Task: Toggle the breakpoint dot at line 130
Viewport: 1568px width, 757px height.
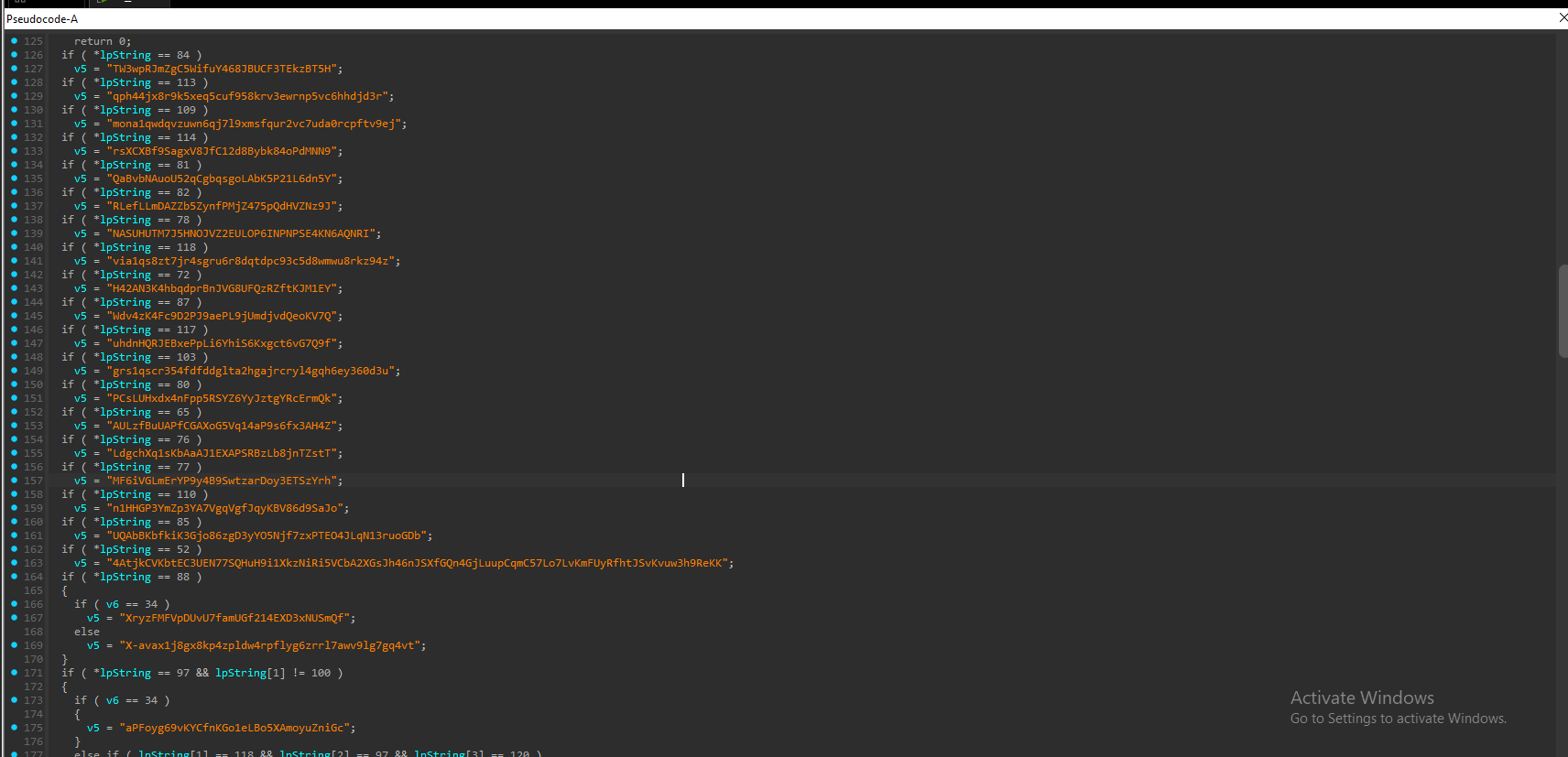Action: pos(14,110)
